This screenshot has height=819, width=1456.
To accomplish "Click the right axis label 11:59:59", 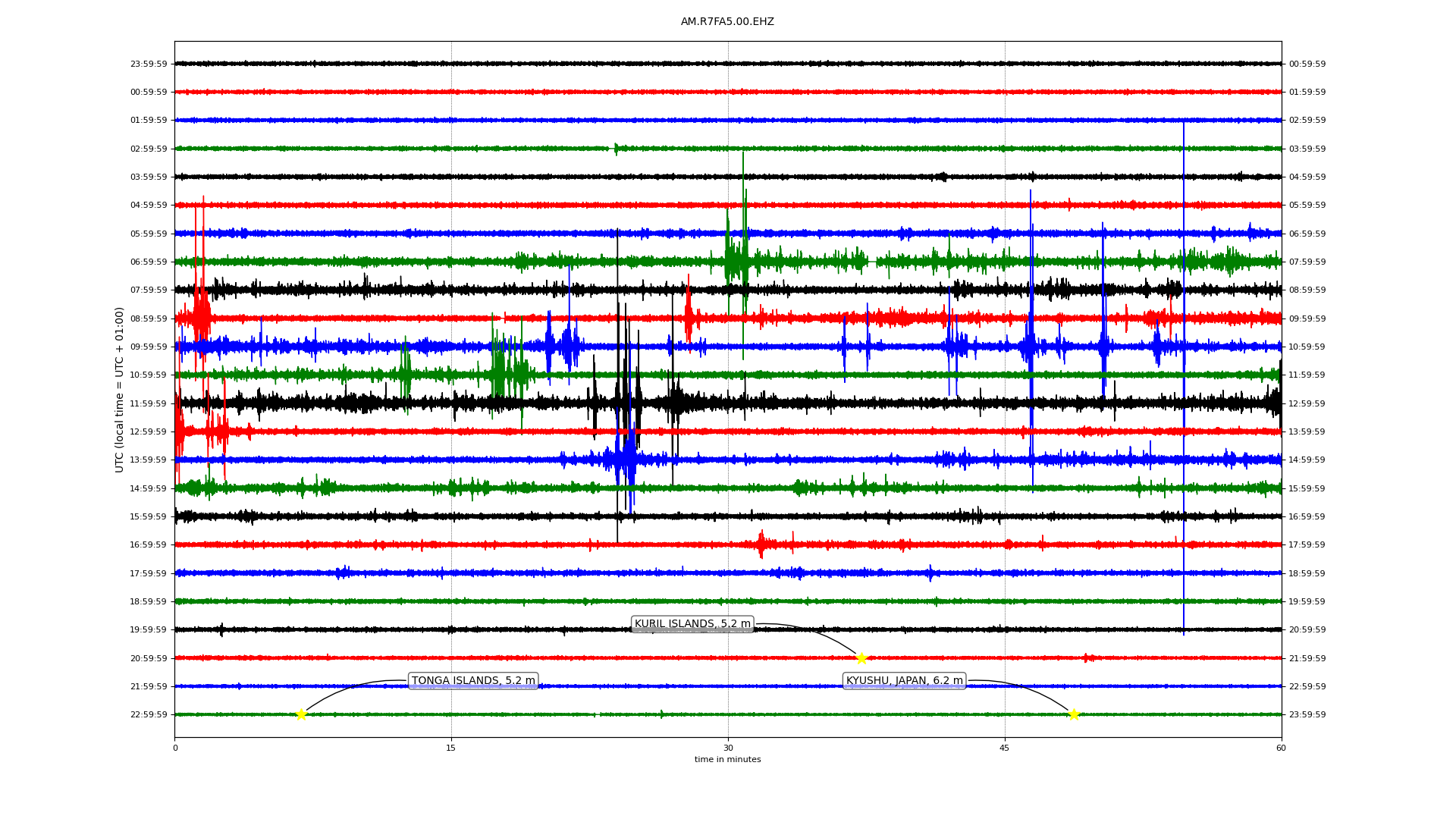I will coord(1307,375).
